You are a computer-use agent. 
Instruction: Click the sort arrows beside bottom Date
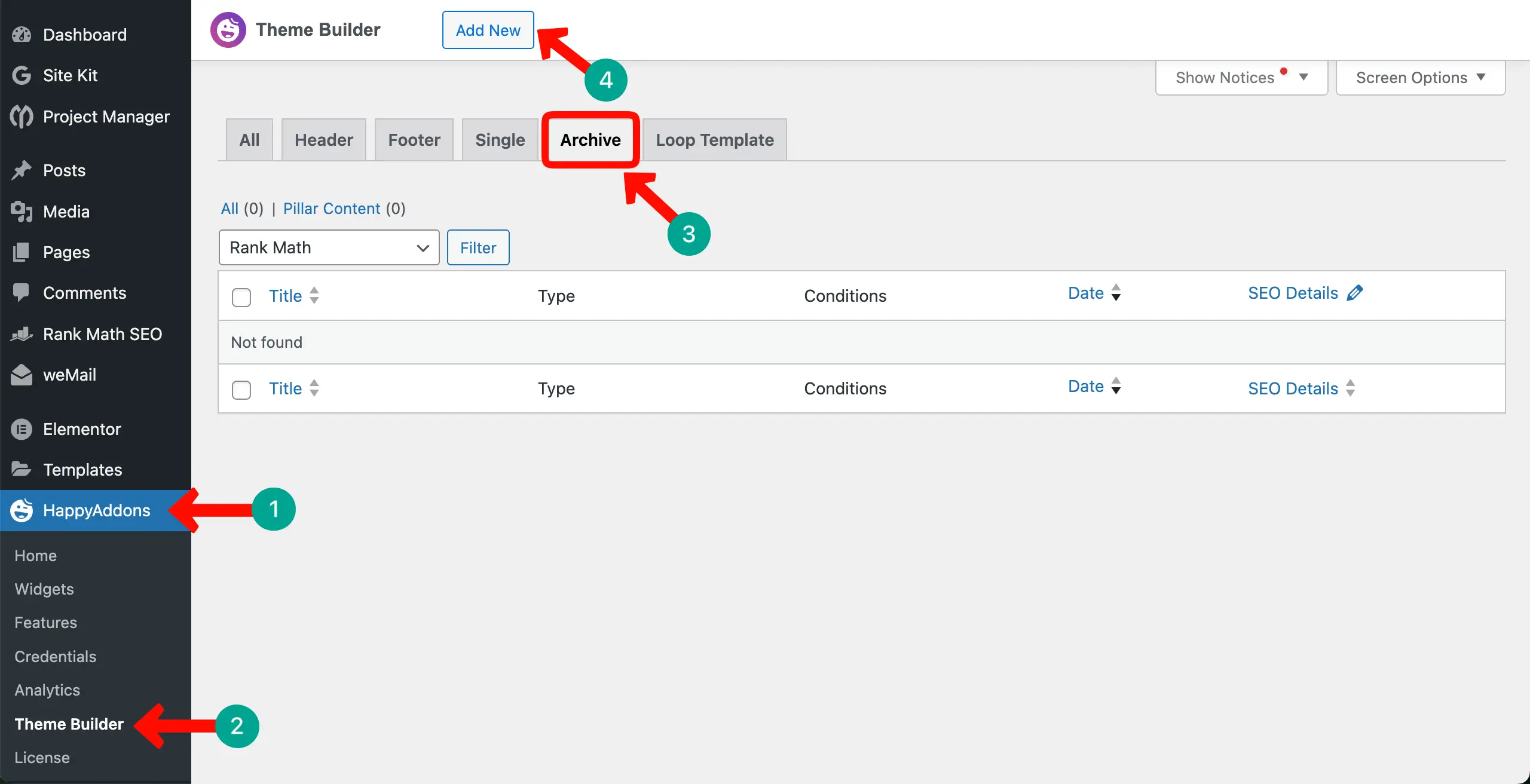click(x=1116, y=386)
